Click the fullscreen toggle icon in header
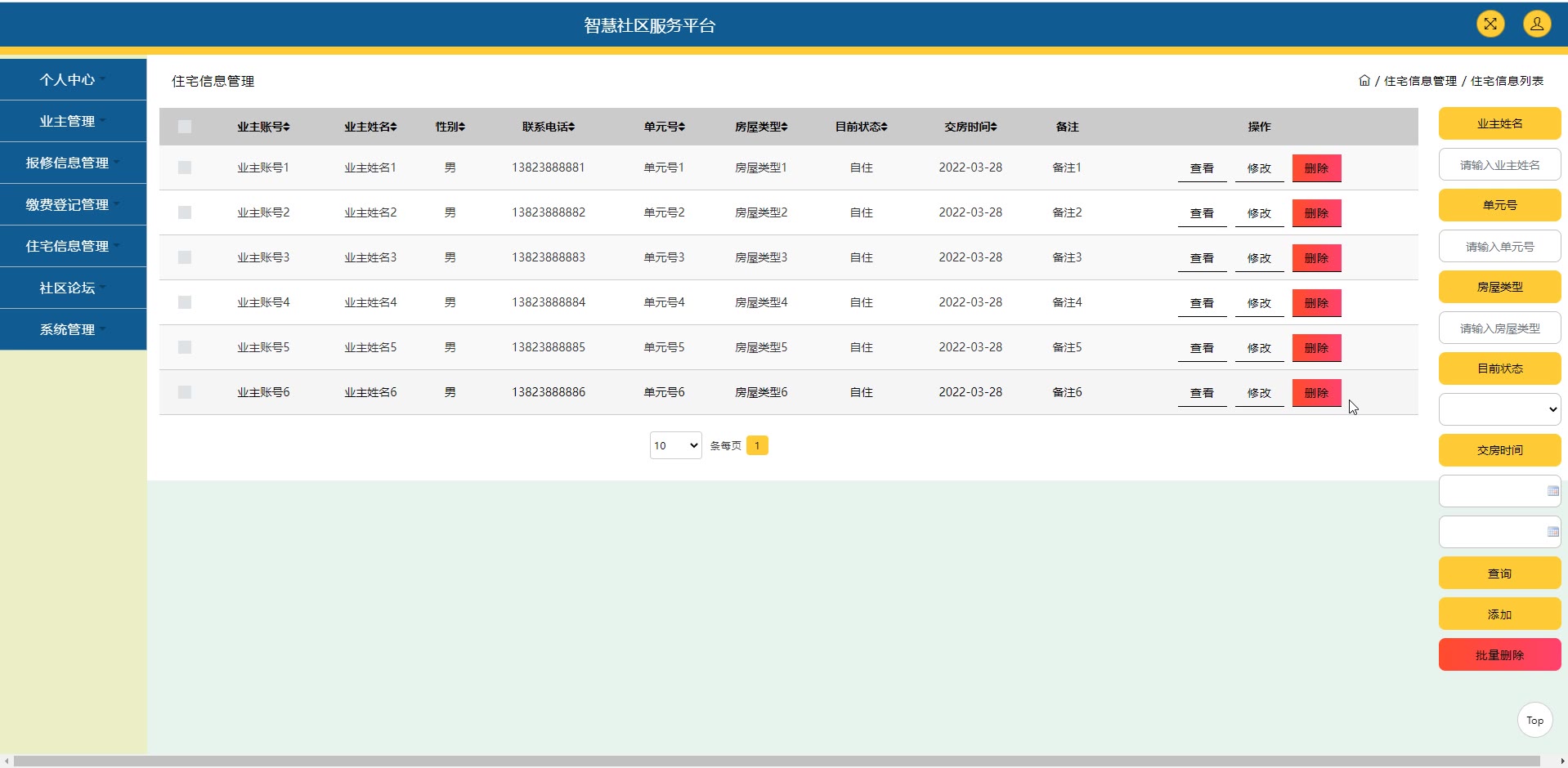 pos(1490,24)
